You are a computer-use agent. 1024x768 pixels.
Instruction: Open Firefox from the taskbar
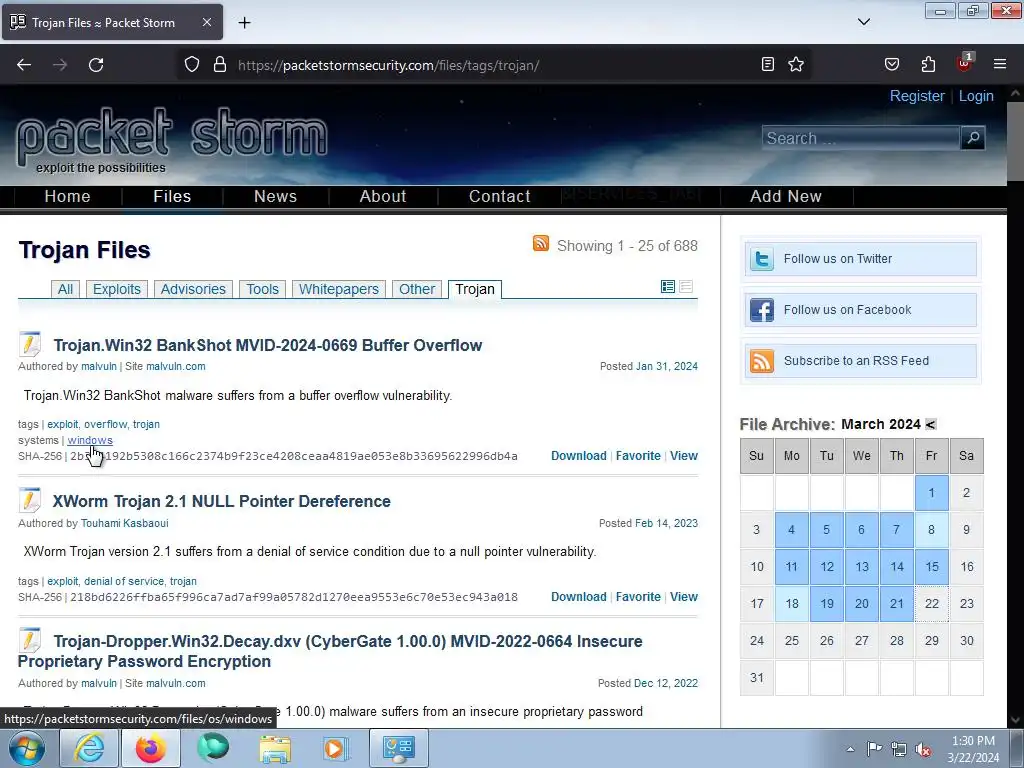click(151, 748)
